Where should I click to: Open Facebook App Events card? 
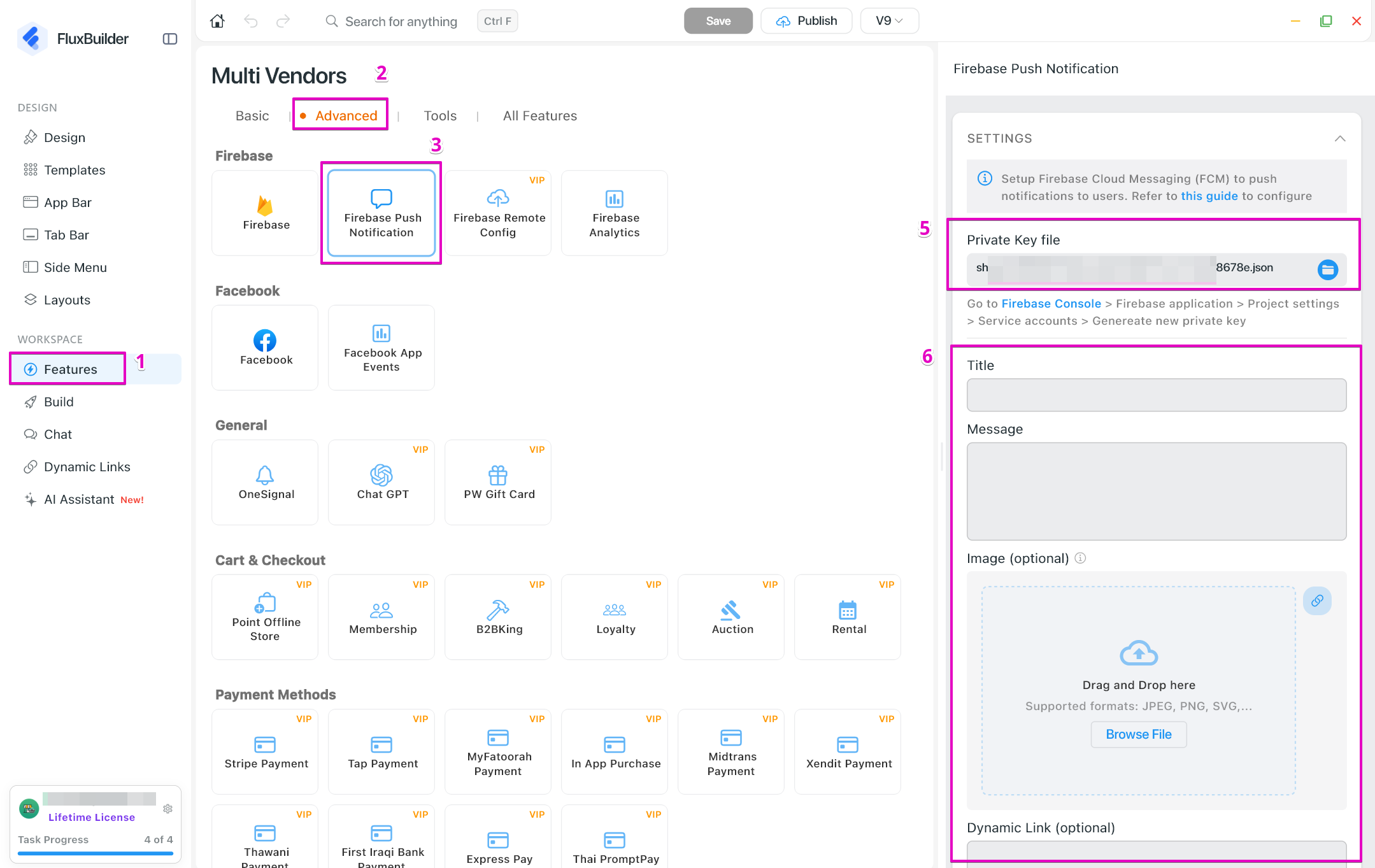pyautogui.click(x=381, y=348)
